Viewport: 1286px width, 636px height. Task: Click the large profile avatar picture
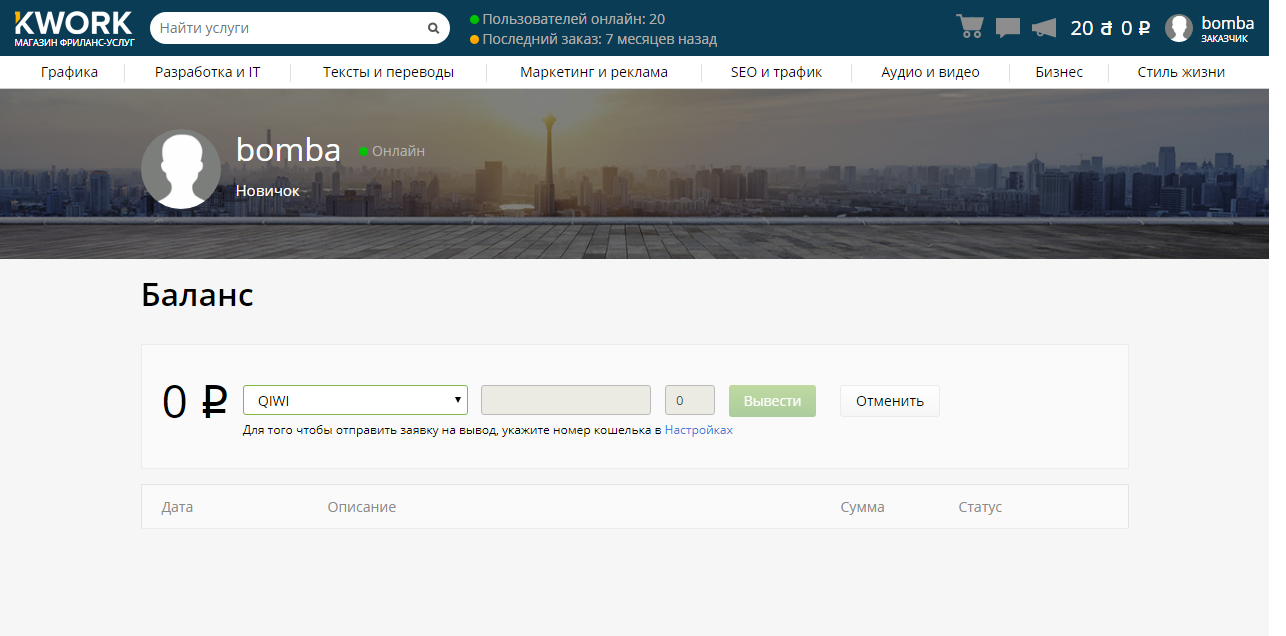tap(181, 169)
